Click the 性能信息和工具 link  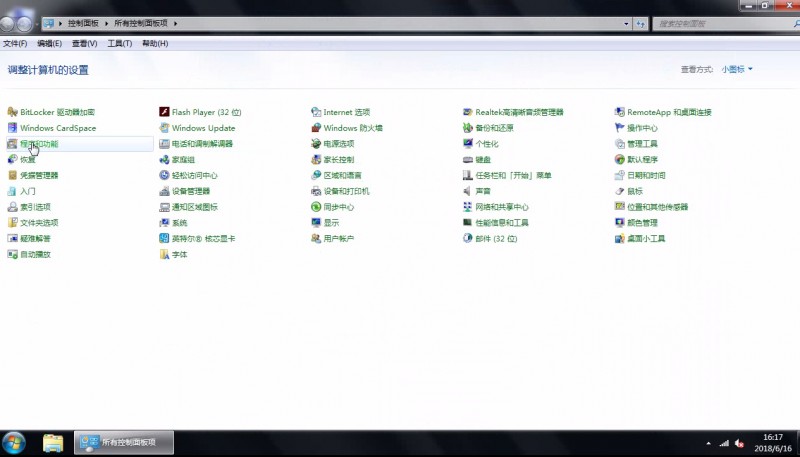coord(502,223)
